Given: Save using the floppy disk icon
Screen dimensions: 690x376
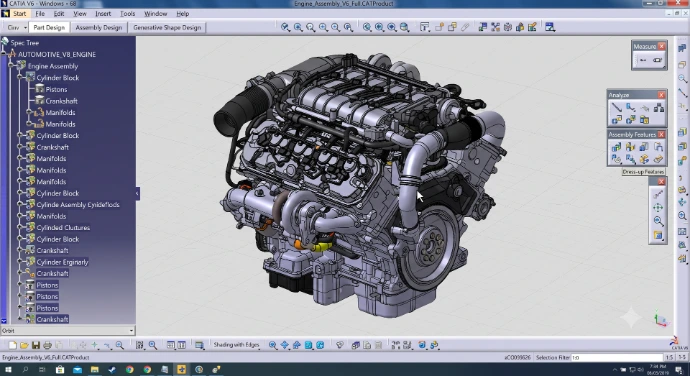Looking at the screenshot, I should tap(36, 345).
